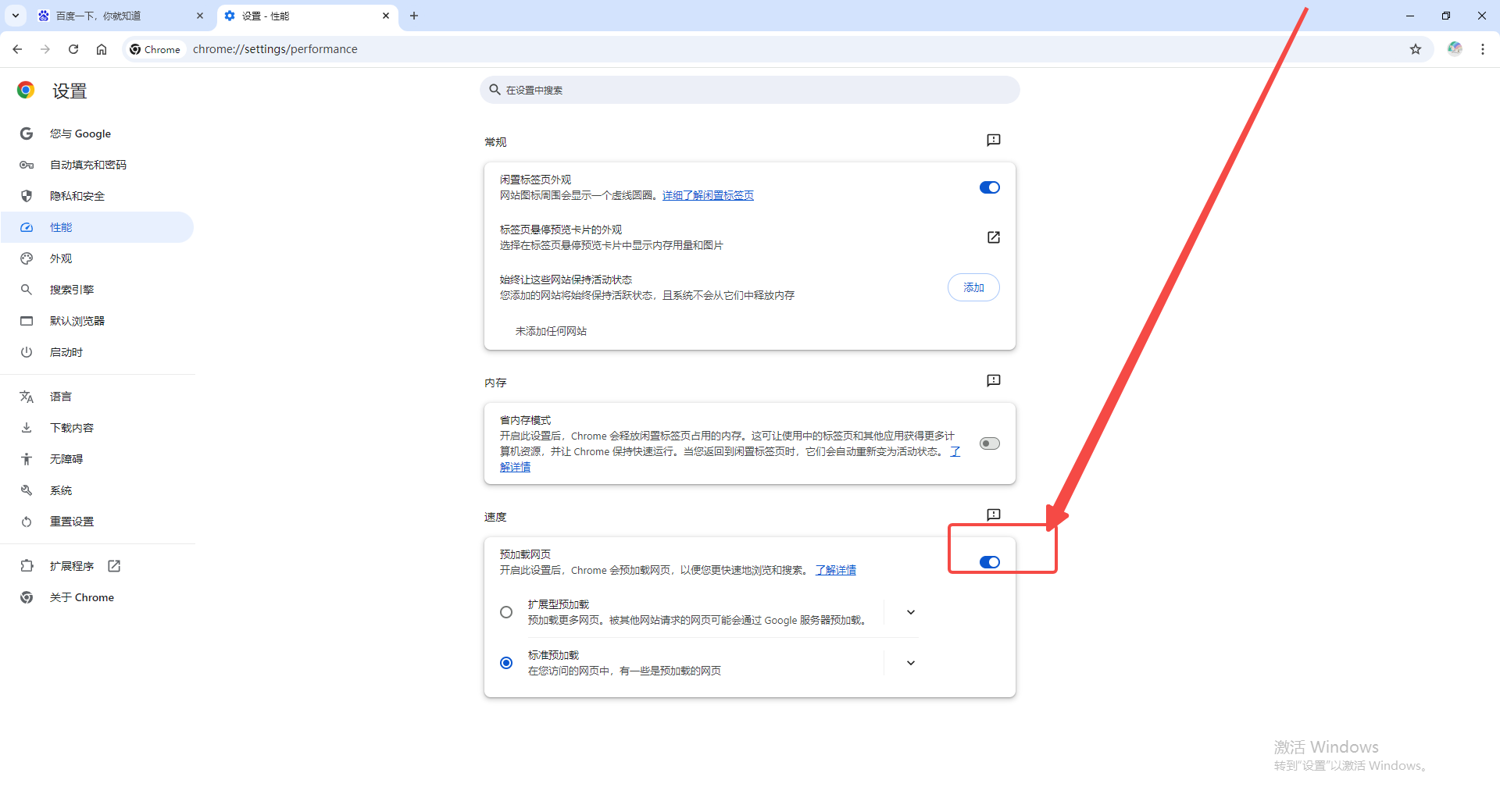The width and height of the screenshot is (1500, 812).
Task: Send feedback for 速度 section
Action: tap(993, 515)
